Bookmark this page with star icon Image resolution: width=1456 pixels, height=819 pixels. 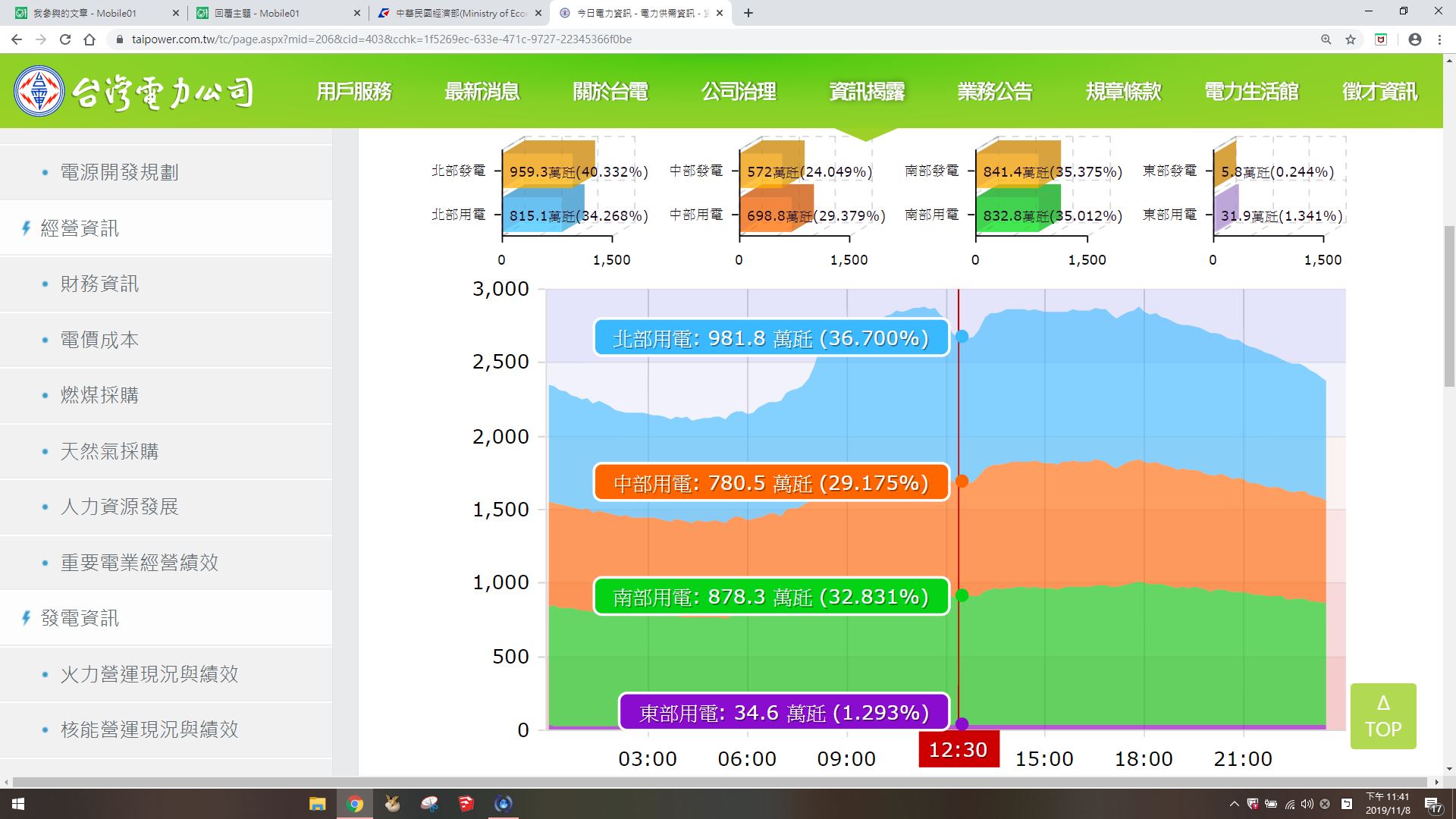click(1351, 39)
